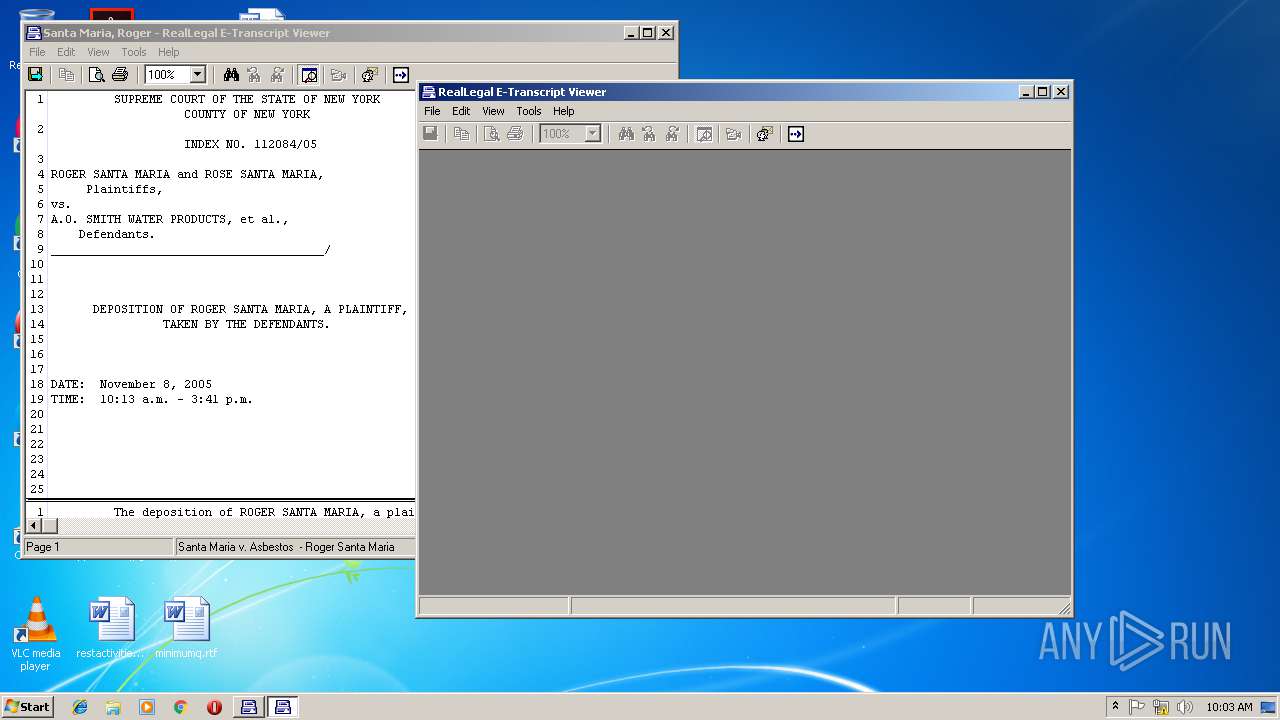Click the 'Page 1' status bar entry
Viewport: 1280px width, 720px height.
coord(98,547)
